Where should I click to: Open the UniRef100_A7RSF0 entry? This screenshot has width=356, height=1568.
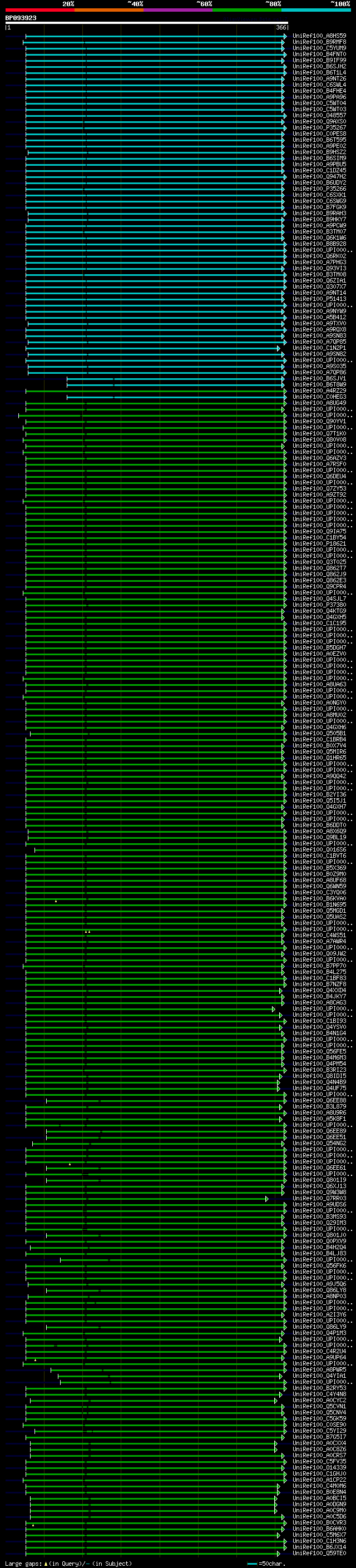[x=319, y=464]
